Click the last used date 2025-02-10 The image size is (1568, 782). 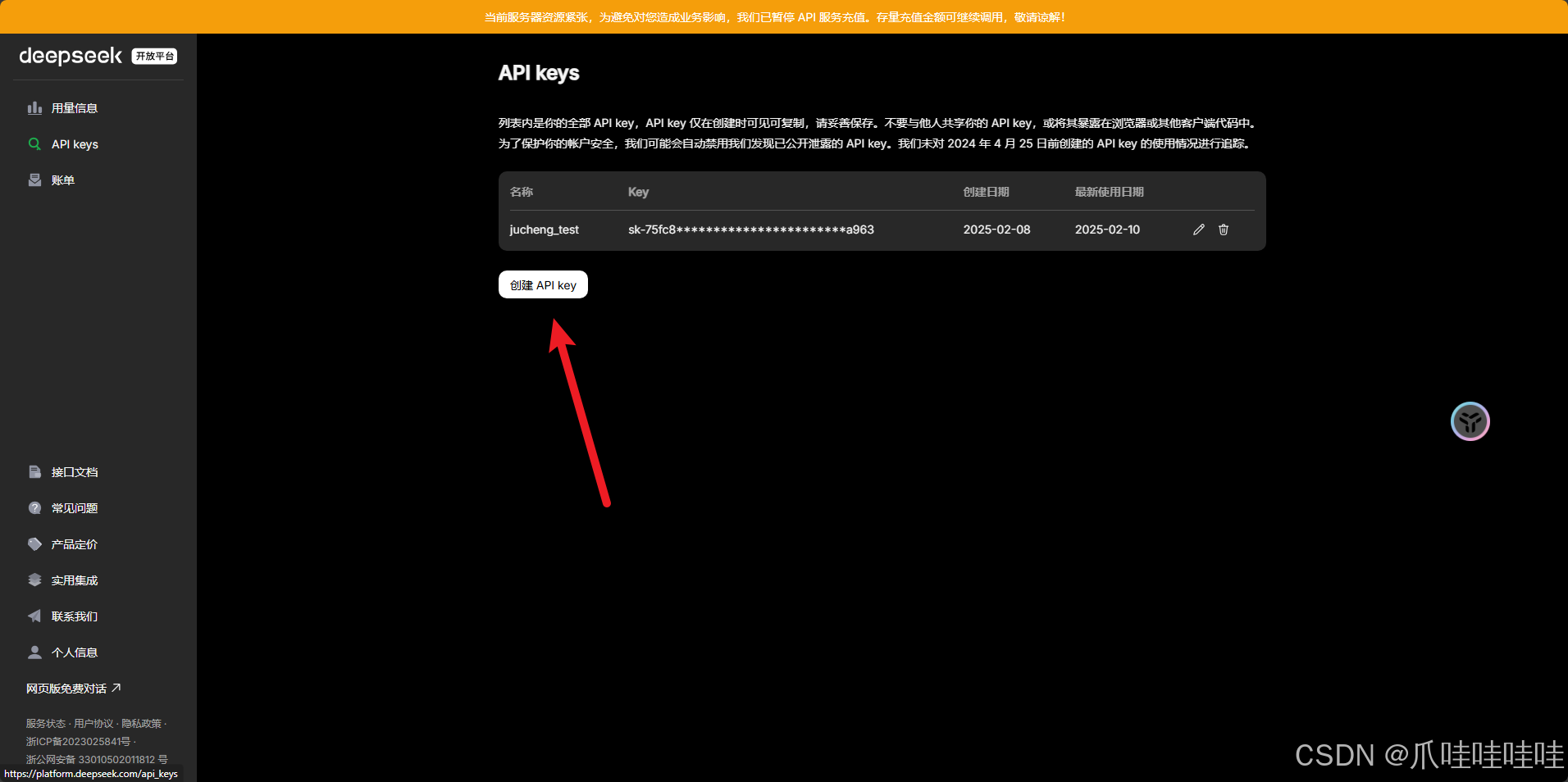1107,230
